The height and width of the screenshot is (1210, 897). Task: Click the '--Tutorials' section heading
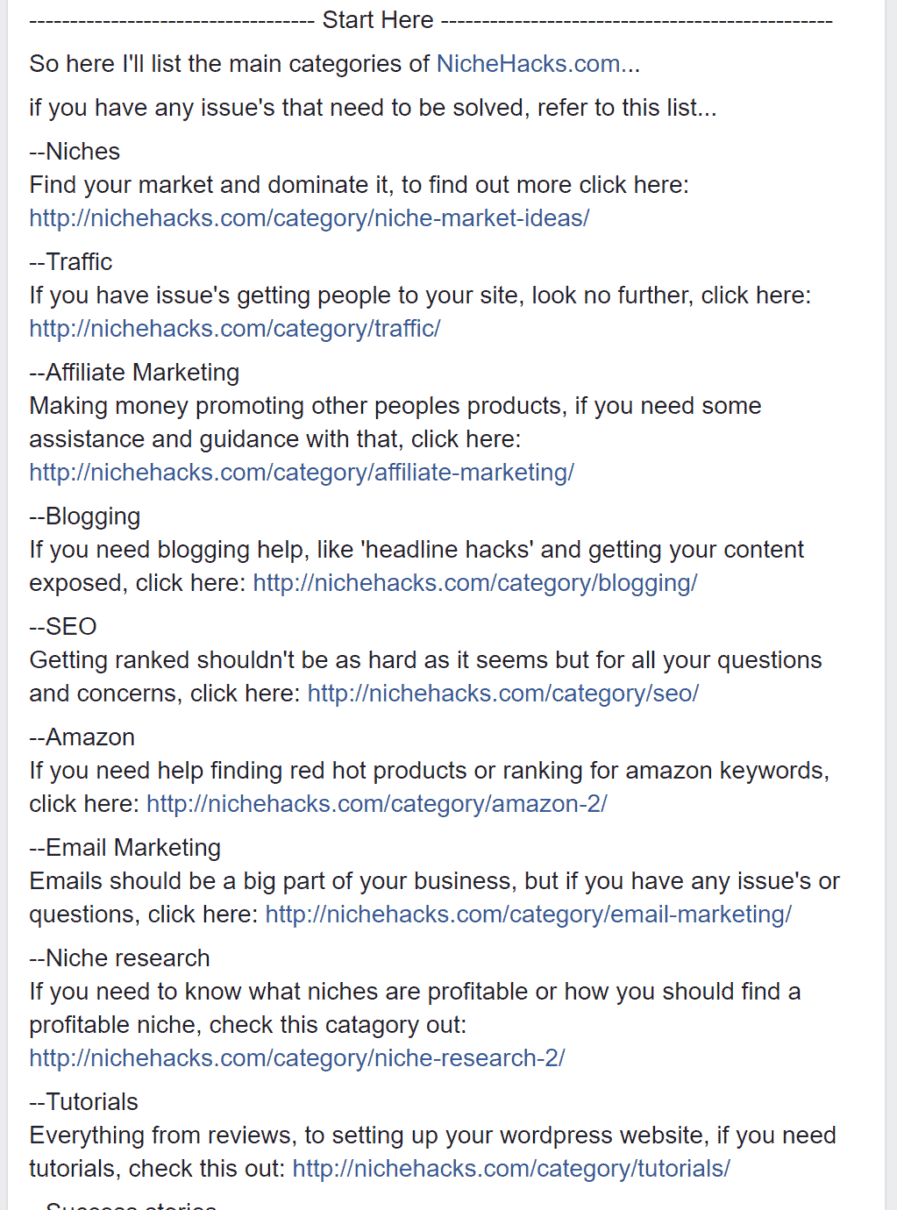(84, 1102)
